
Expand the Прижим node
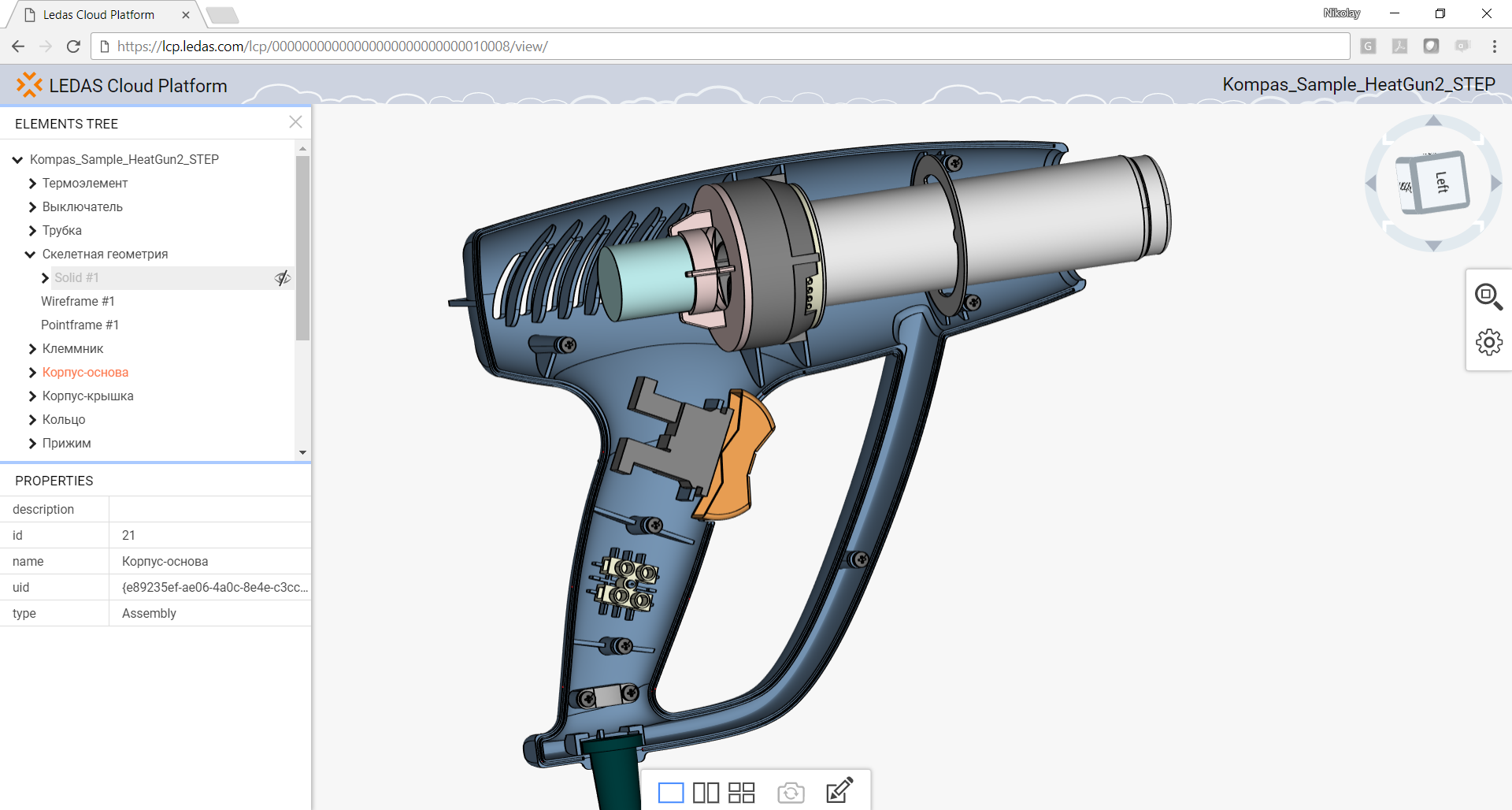[x=32, y=444]
